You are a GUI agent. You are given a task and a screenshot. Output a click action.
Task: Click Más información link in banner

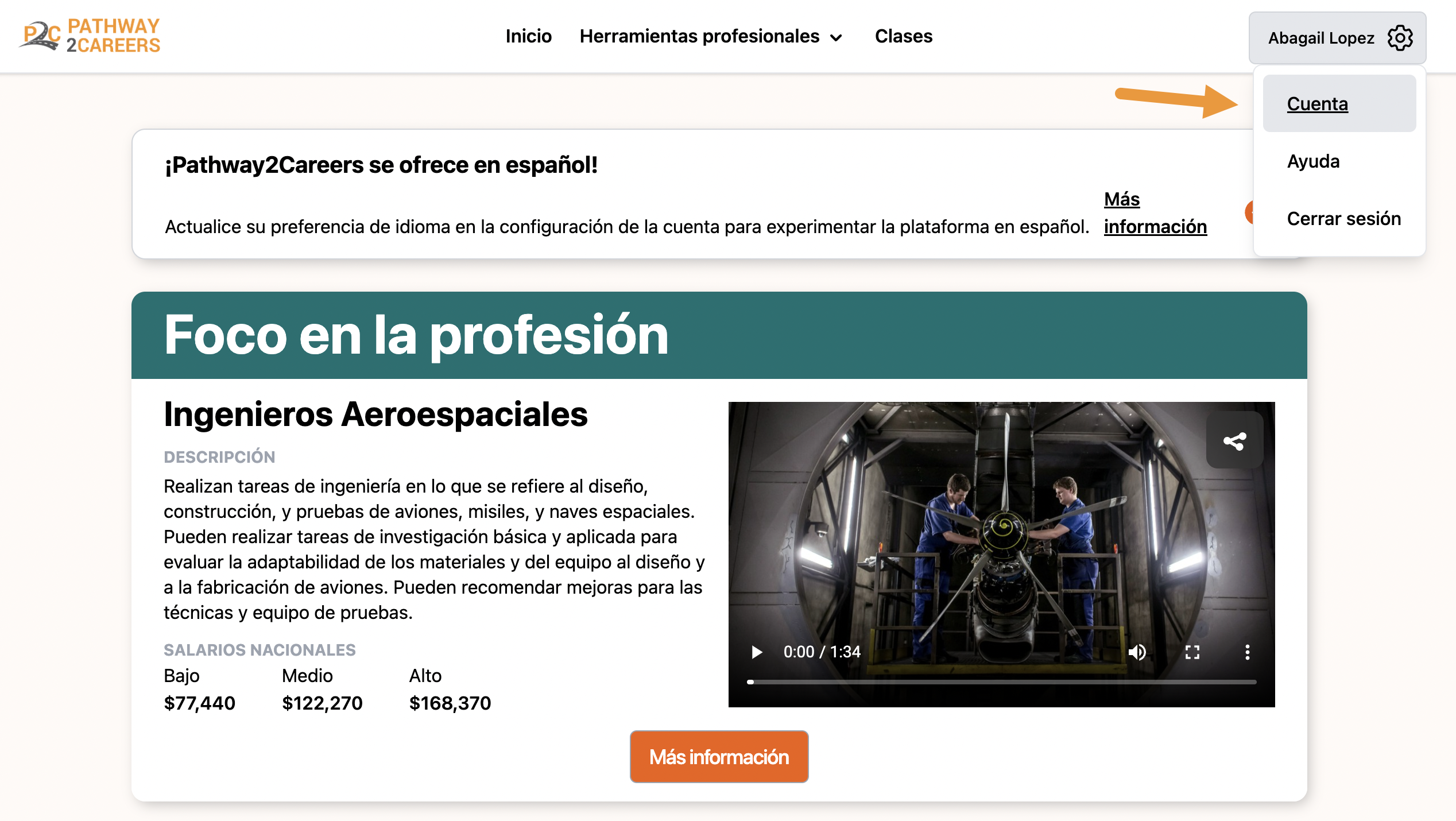(1155, 226)
